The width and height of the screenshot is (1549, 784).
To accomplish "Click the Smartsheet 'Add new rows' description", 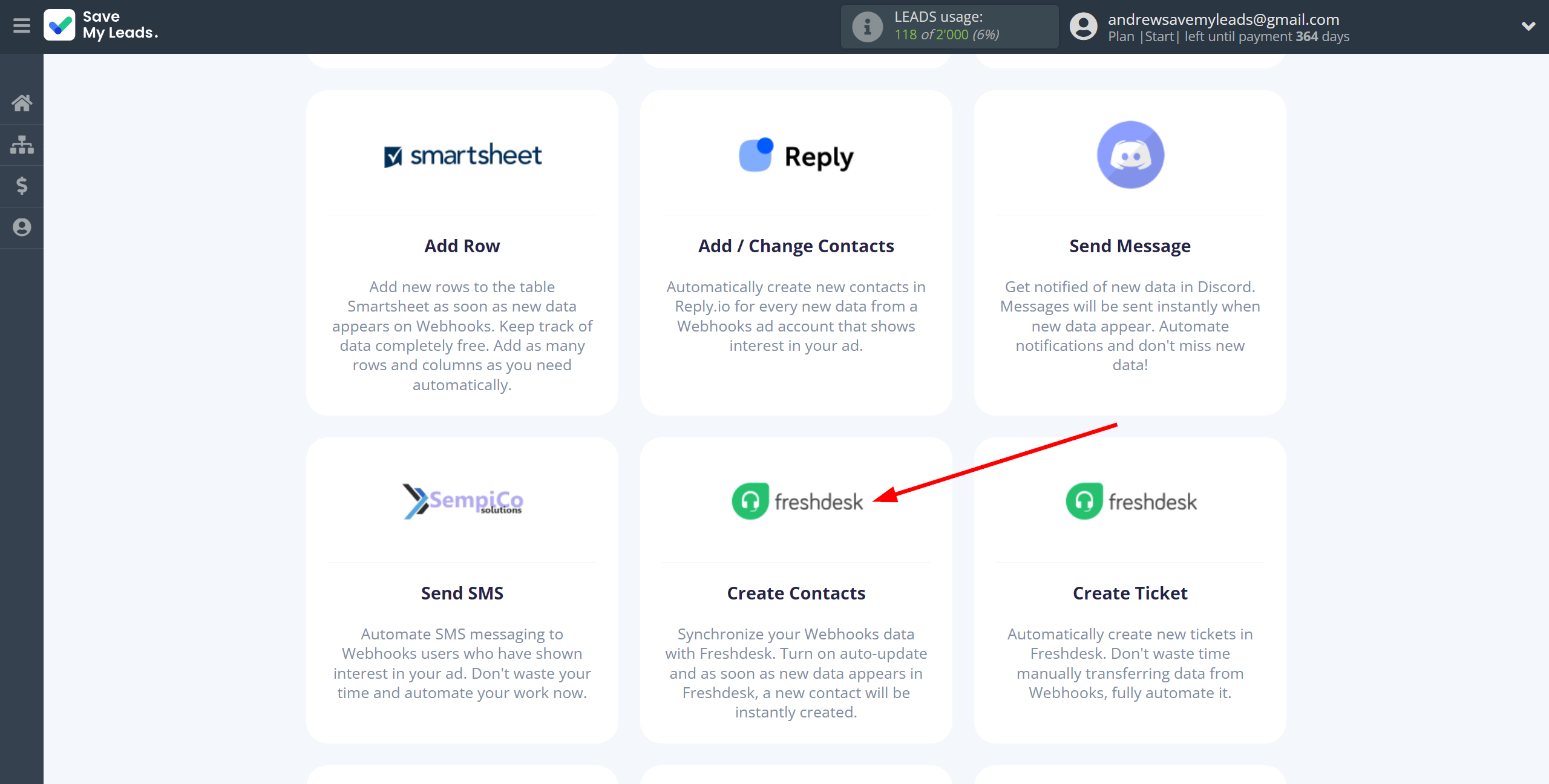I will pos(462,336).
